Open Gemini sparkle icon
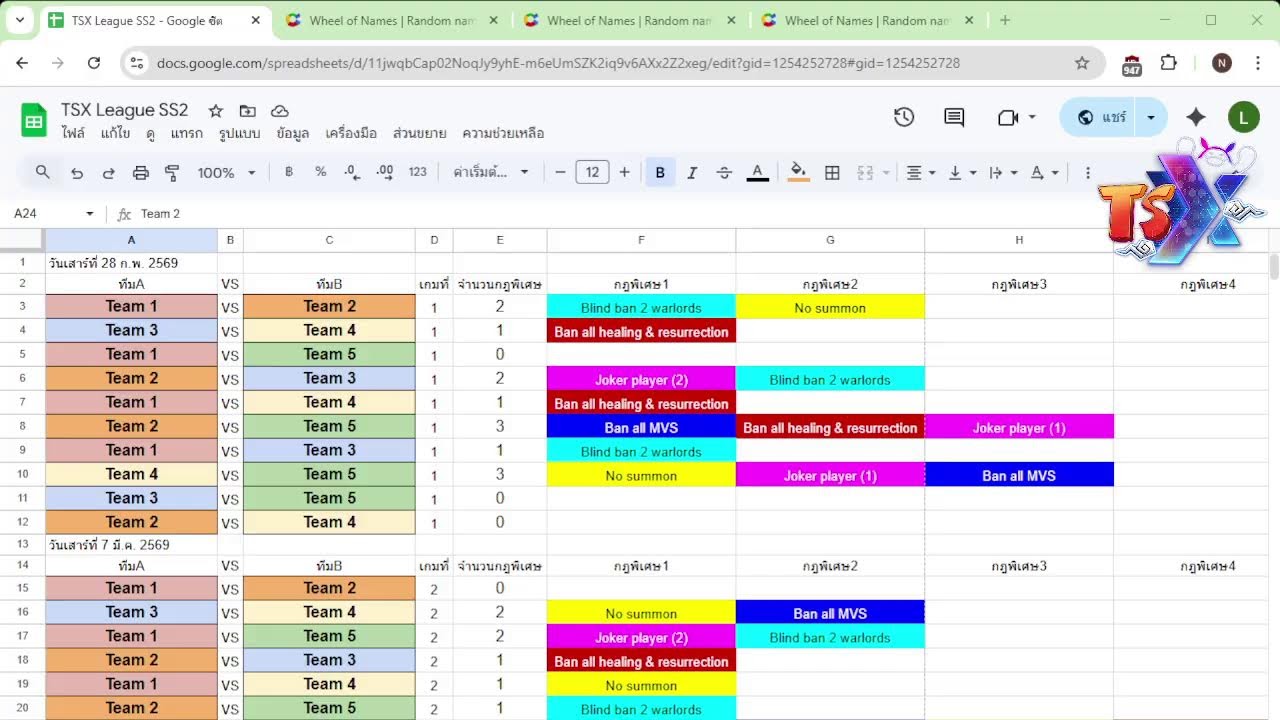This screenshot has height=720, width=1280. click(x=1196, y=117)
